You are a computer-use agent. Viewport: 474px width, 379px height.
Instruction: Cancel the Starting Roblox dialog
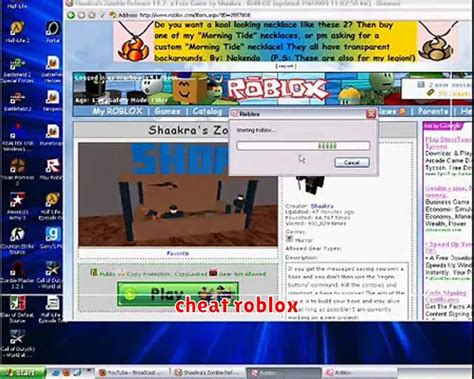[352, 162]
